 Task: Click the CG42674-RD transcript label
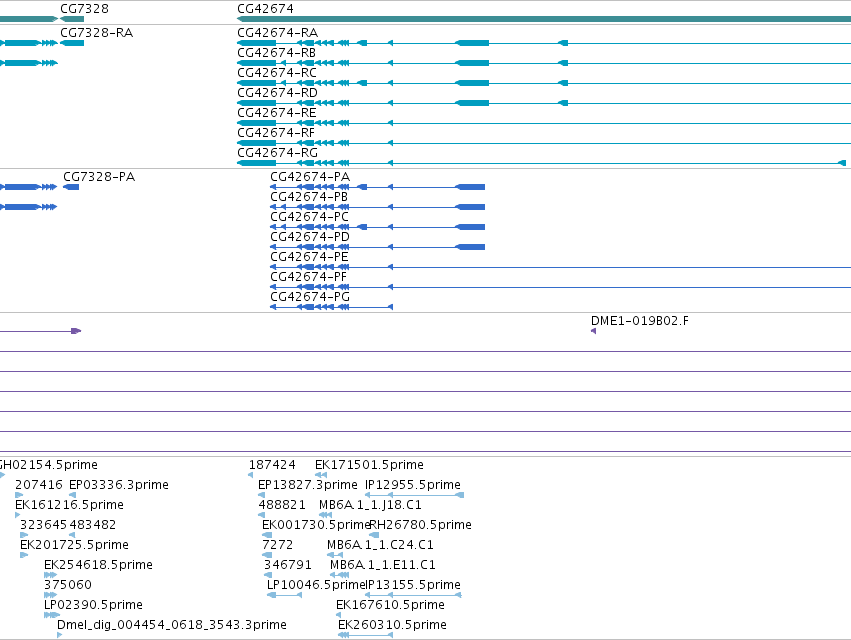[277, 93]
